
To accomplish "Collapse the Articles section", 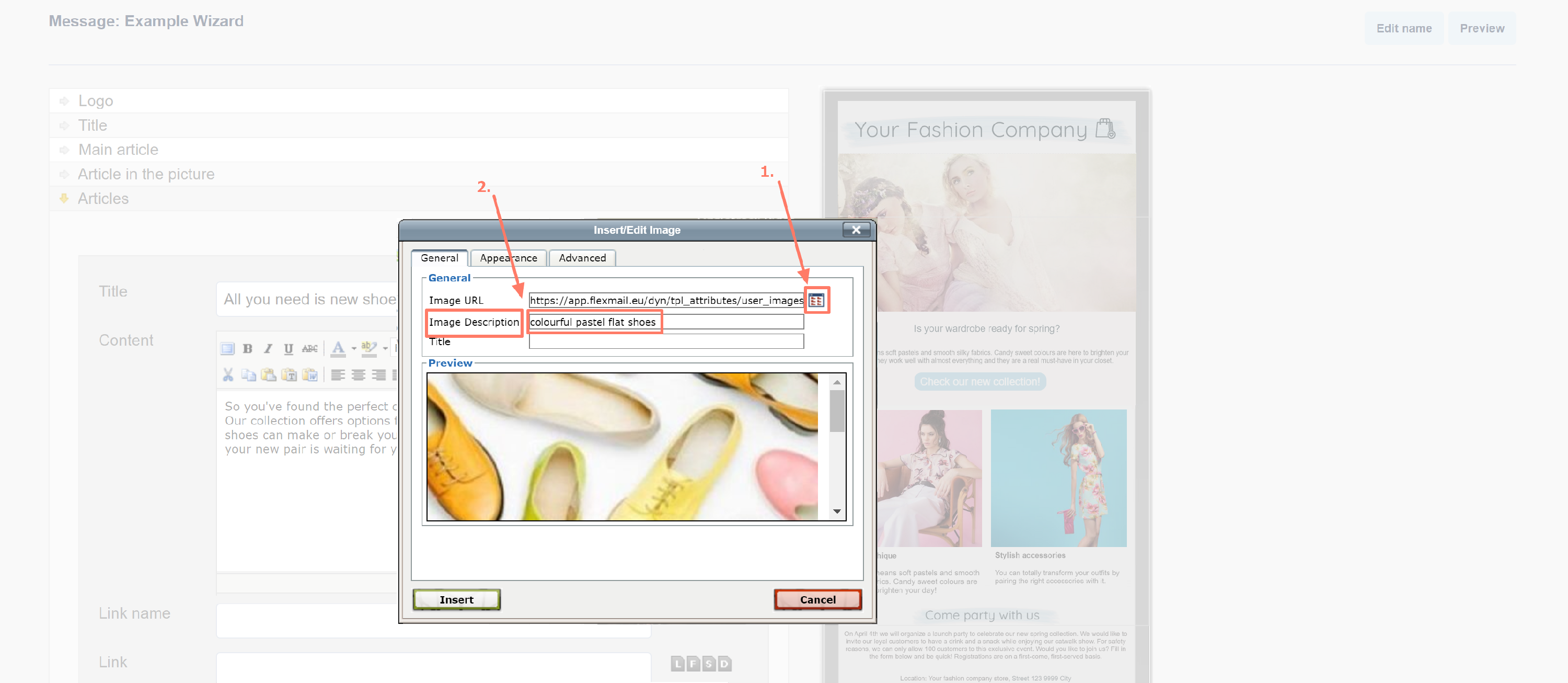I will (x=103, y=199).
